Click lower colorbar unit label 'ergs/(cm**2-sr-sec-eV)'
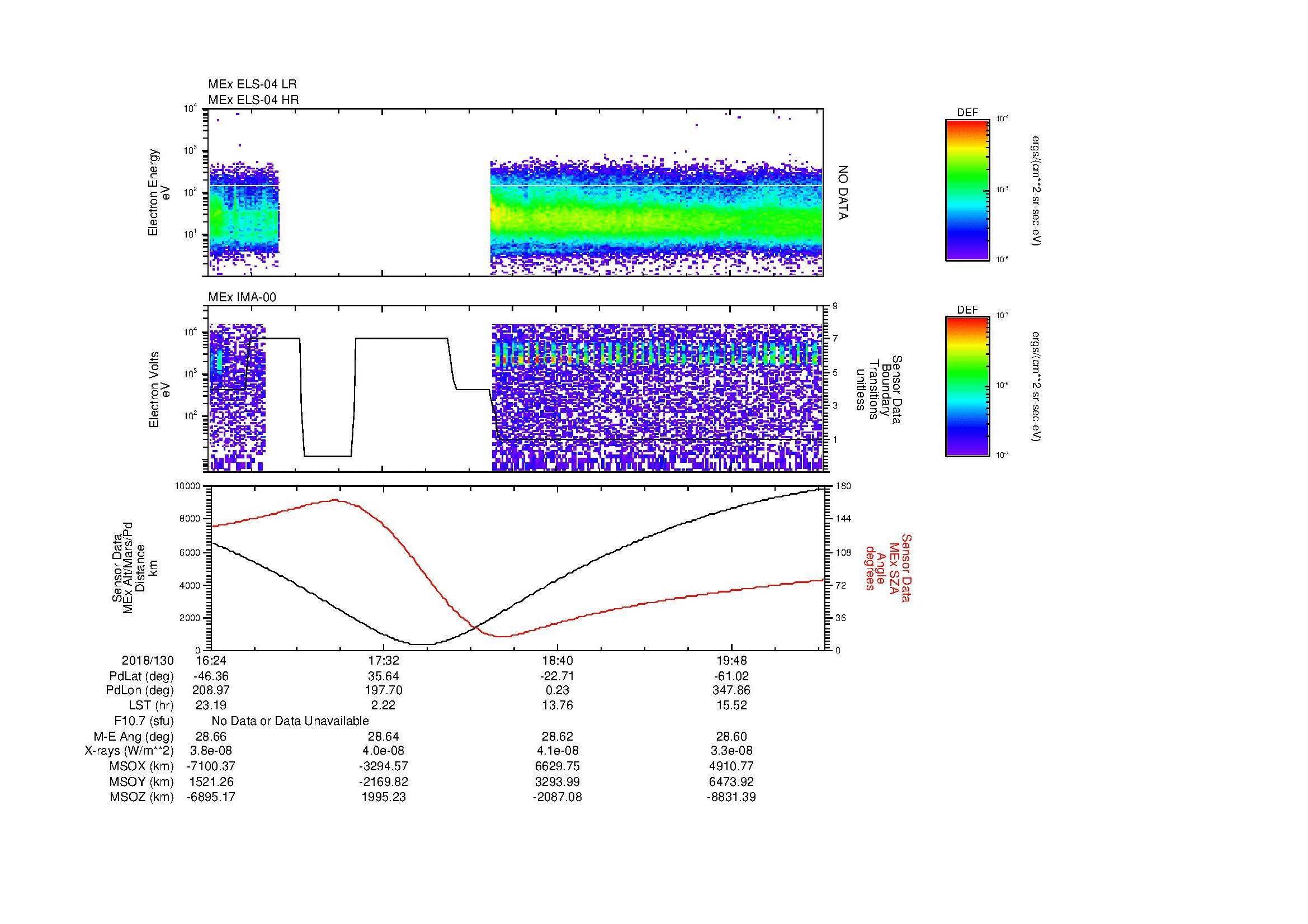 [x=1036, y=387]
